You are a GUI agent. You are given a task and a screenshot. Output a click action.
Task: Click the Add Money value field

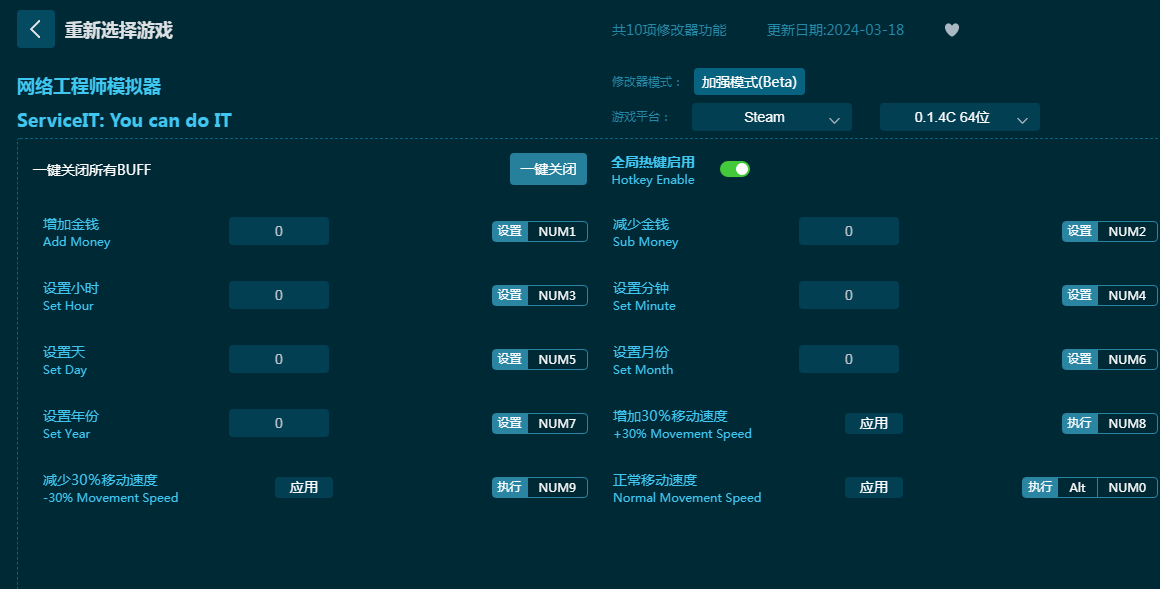point(279,231)
